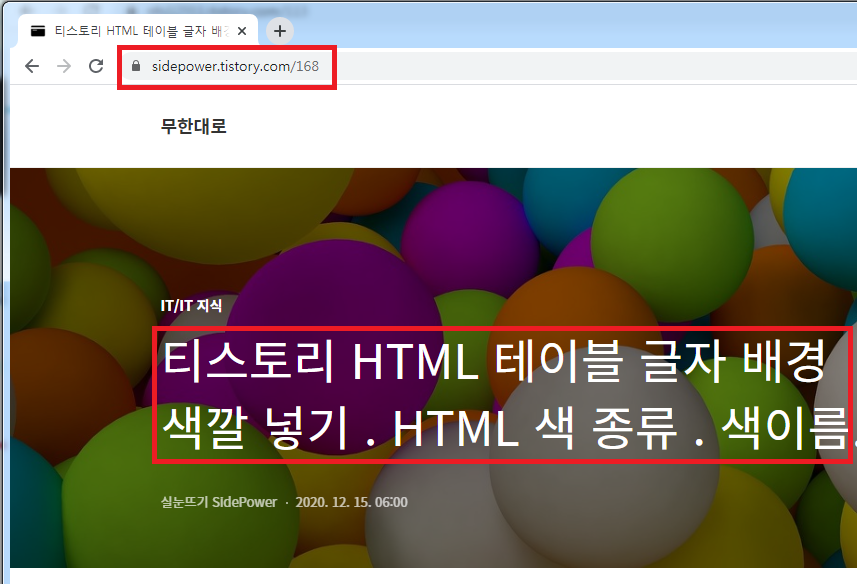Image resolution: width=857 pixels, height=584 pixels.
Task: Reload the page with the refresh icon
Action: [96, 66]
